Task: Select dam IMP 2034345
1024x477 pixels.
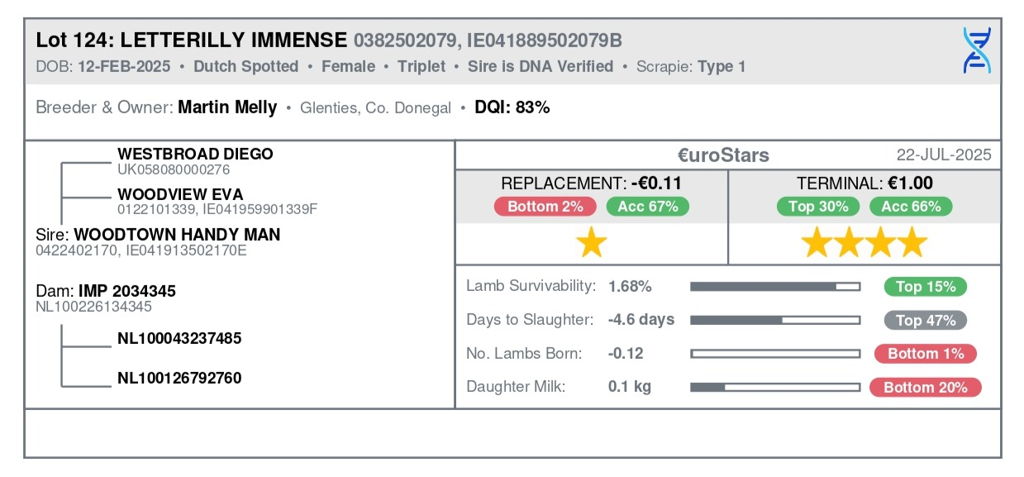Action: point(126,291)
